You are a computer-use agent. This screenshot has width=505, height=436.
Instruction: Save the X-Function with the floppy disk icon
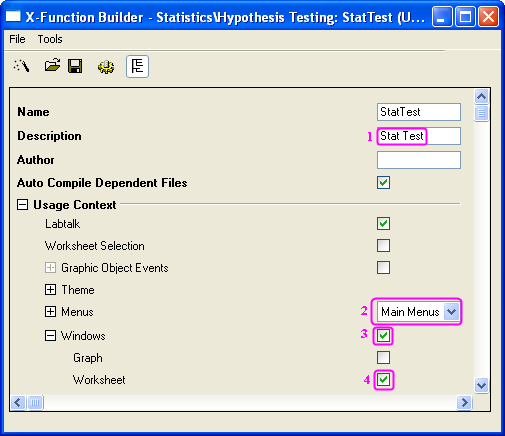pyautogui.click(x=75, y=66)
